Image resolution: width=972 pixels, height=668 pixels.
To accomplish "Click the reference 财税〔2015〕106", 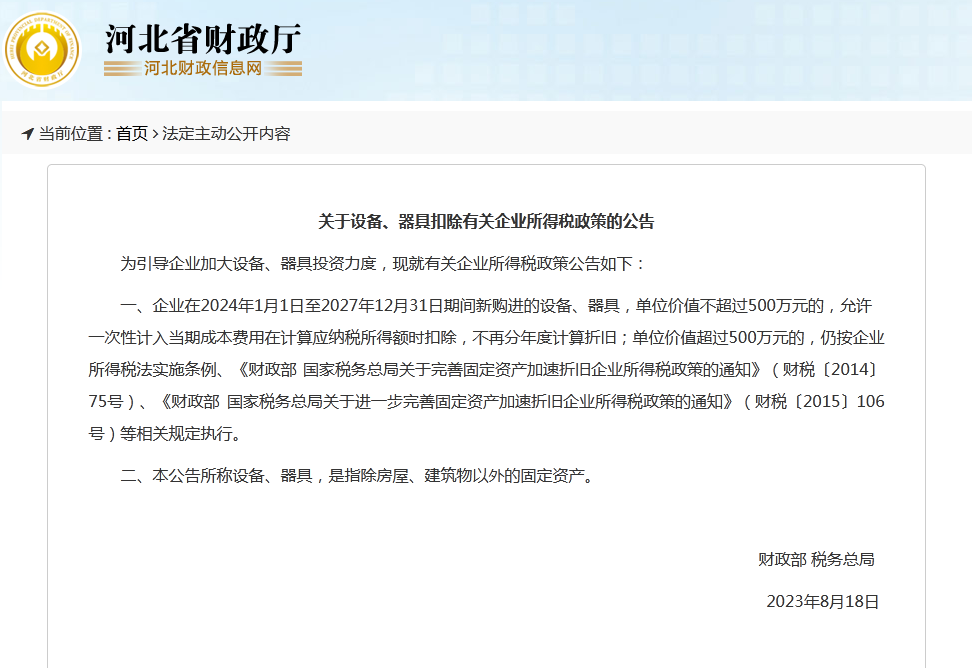I will [819, 402].
